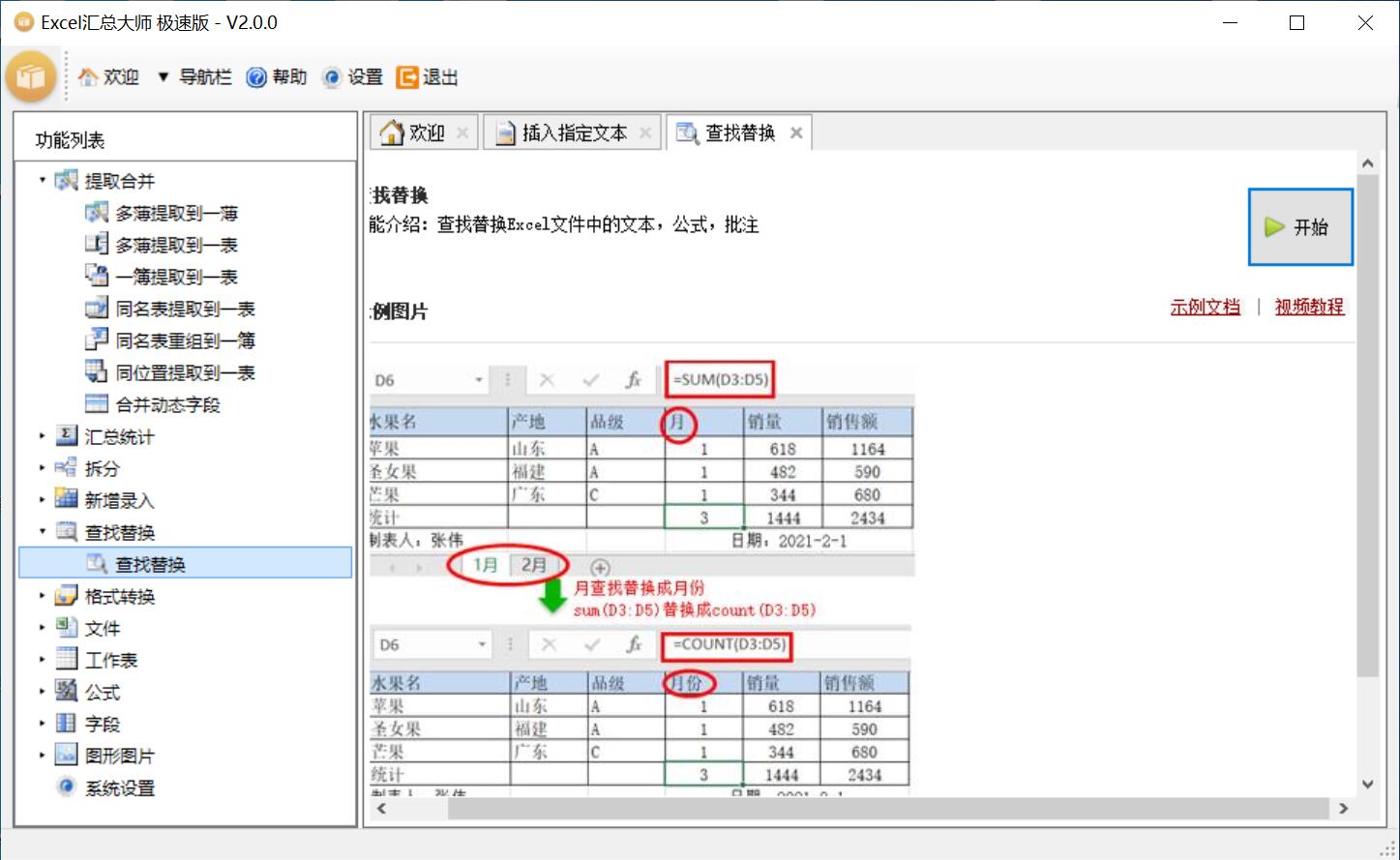Click the vertical scrollbar down arrow

(1367, 785)
